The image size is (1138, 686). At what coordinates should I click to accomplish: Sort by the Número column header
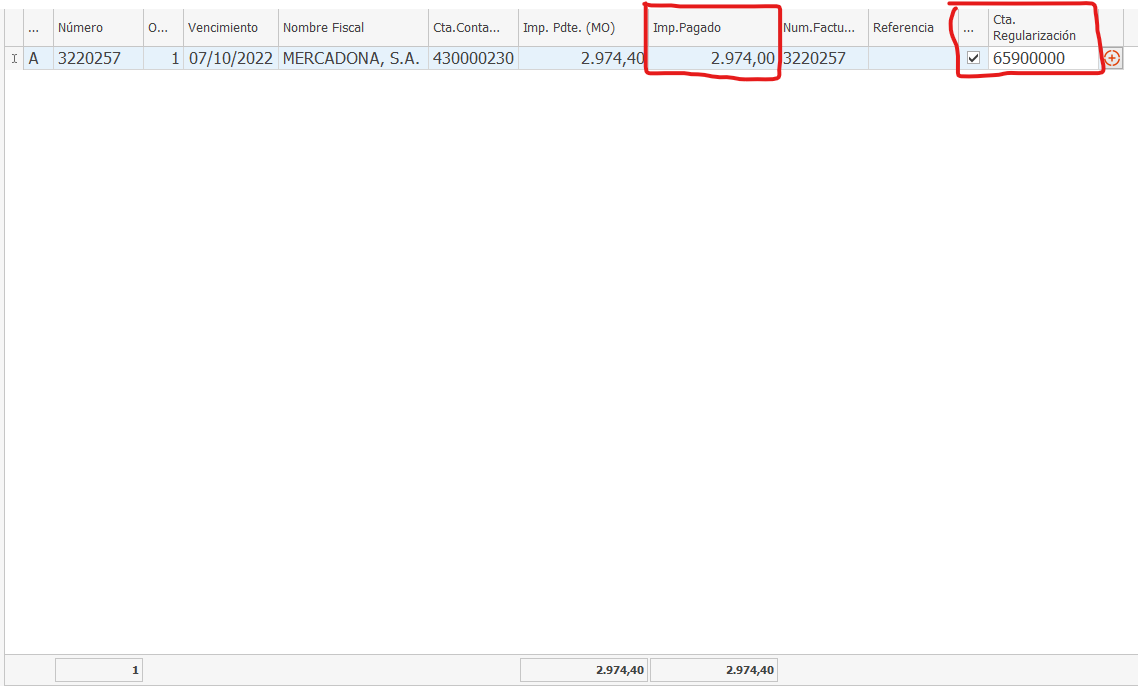coord(97,28)
